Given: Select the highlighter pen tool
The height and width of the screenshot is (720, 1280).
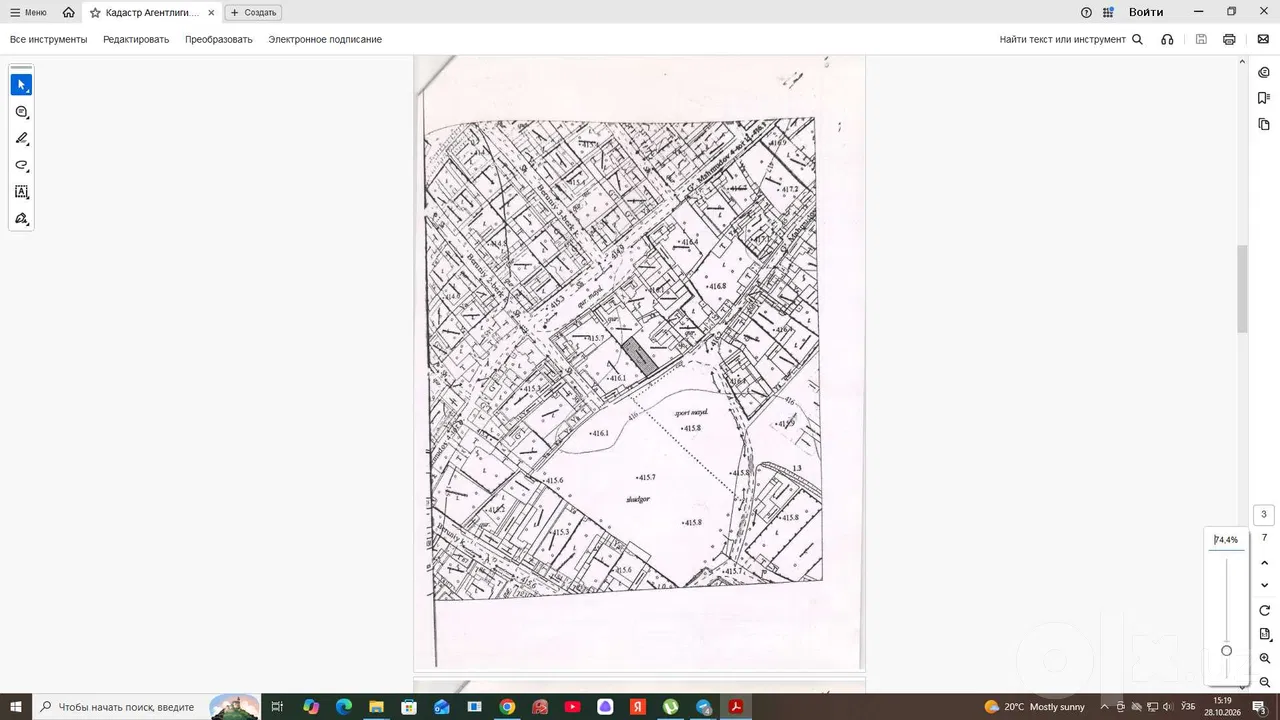Looking at the screenshot, I should click(x=21, y=139).
